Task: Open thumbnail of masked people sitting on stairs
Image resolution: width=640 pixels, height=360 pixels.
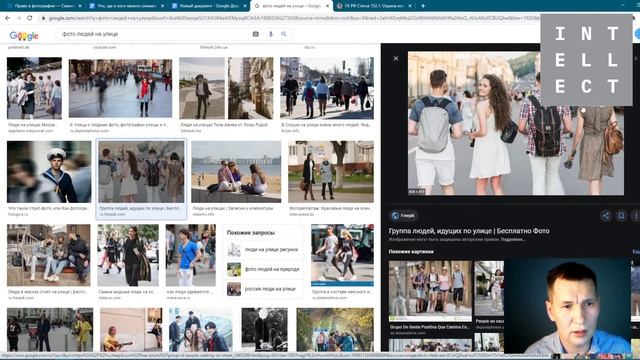Action: [49, 255]
